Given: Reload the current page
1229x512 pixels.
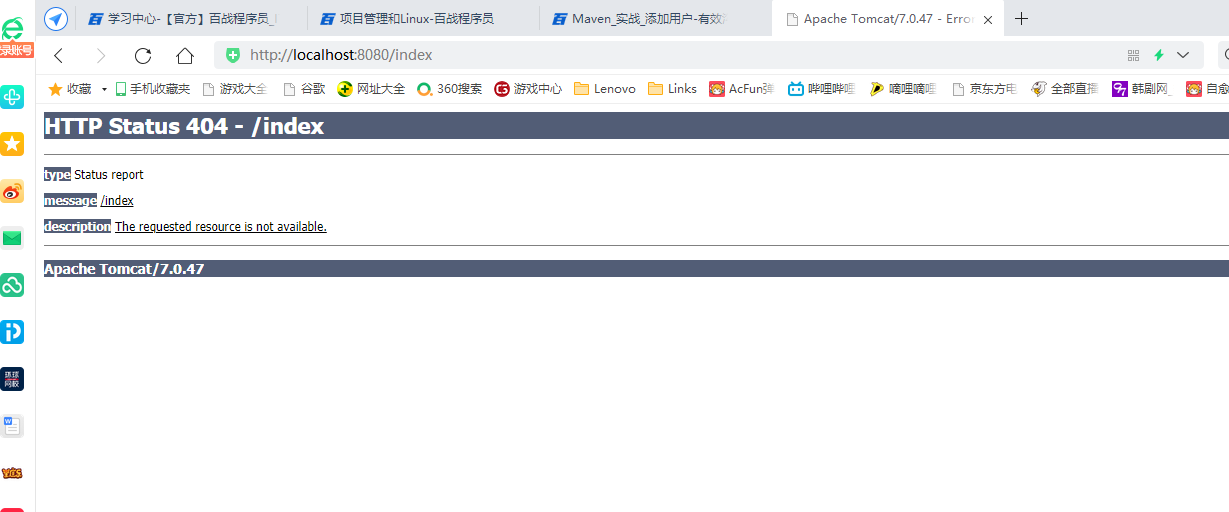Looking at the screenshot, I should click(x=143, y=56).
